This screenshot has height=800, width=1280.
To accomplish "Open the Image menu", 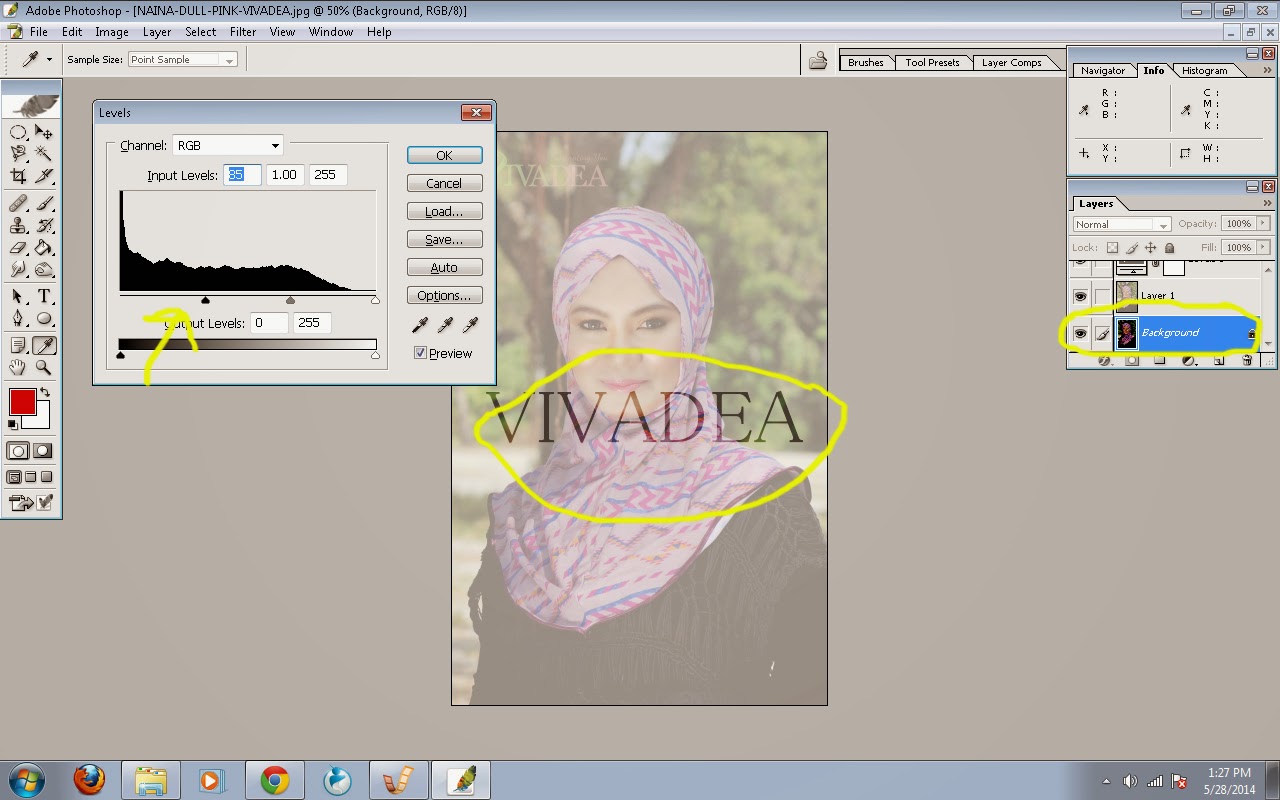I will click(112, 32).
